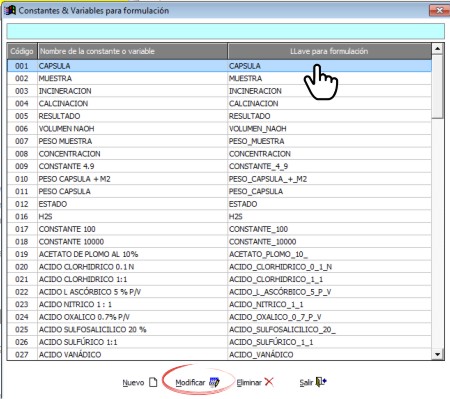Click the Modificar button label
The height and width of the screenshot is (399, 450).
(190, 382)
